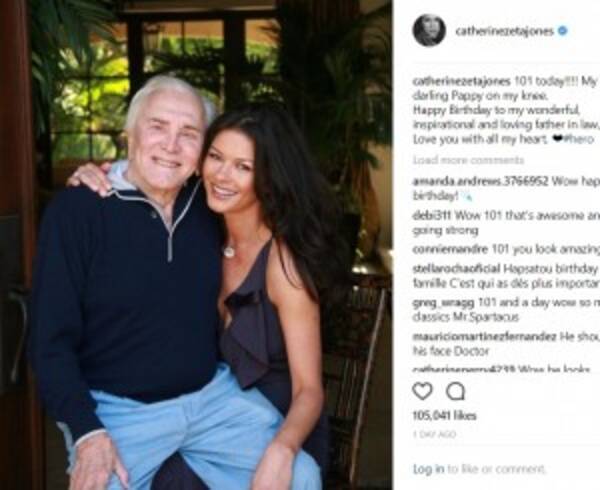This screenshot has width=600, height=490.
Task: Like the post with the heart icon
Action: click(423, 391)
